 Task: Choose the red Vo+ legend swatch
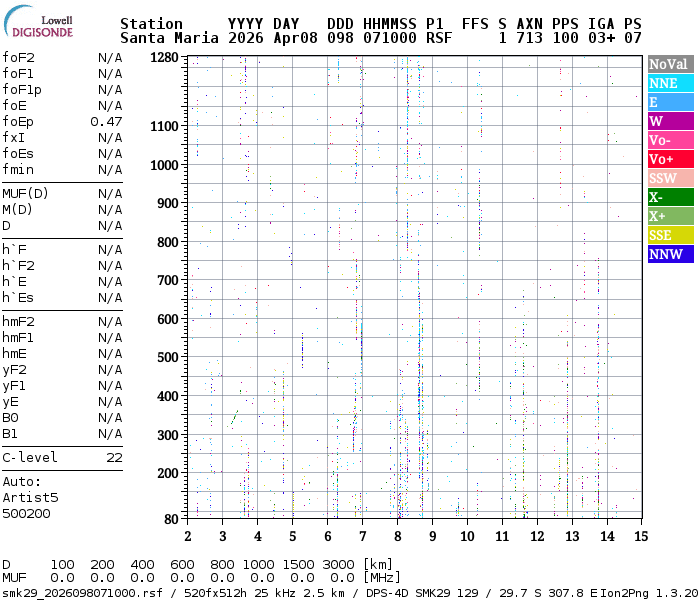click(670, 159)
